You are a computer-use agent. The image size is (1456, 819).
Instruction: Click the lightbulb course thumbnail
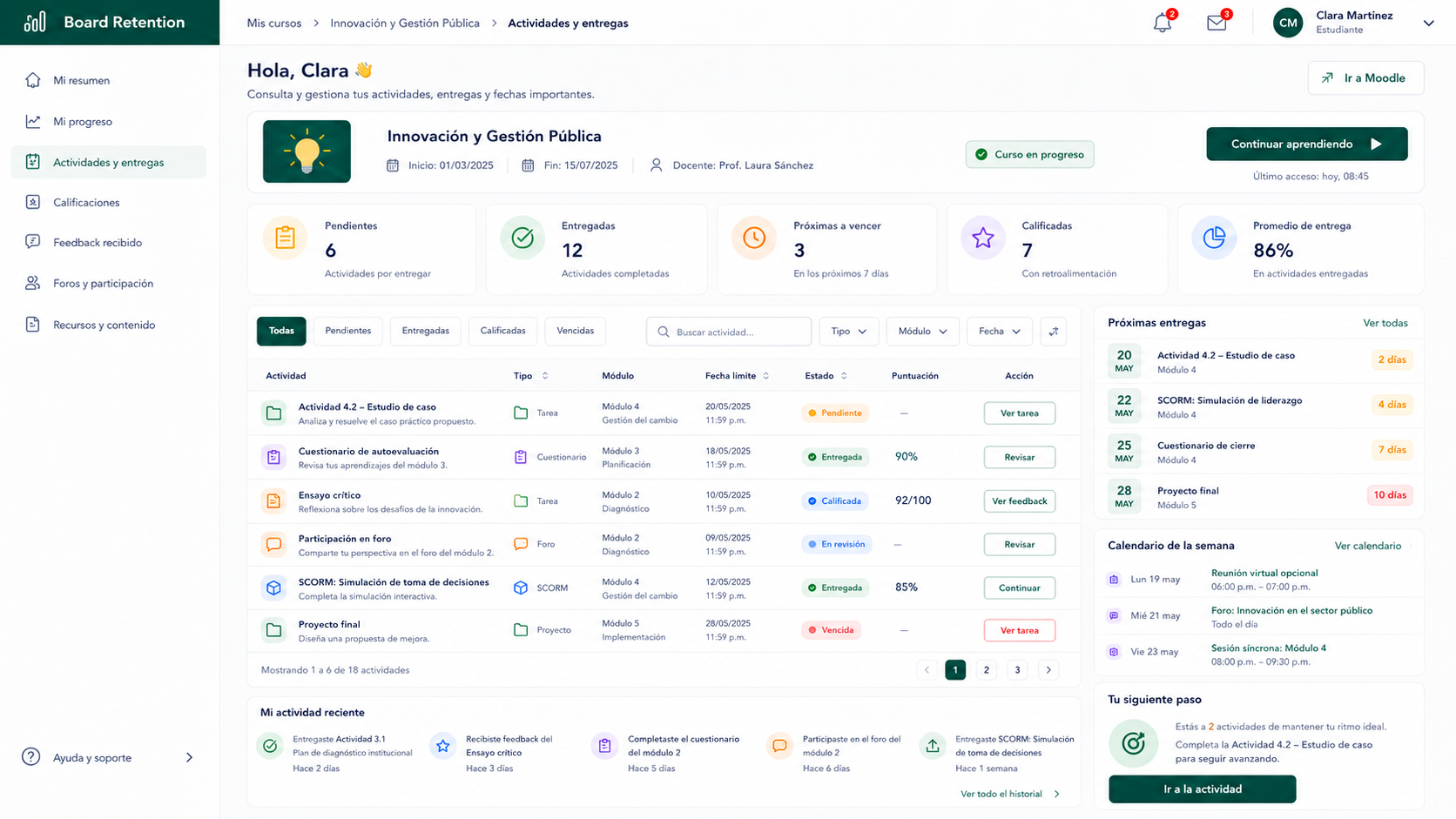307,151
